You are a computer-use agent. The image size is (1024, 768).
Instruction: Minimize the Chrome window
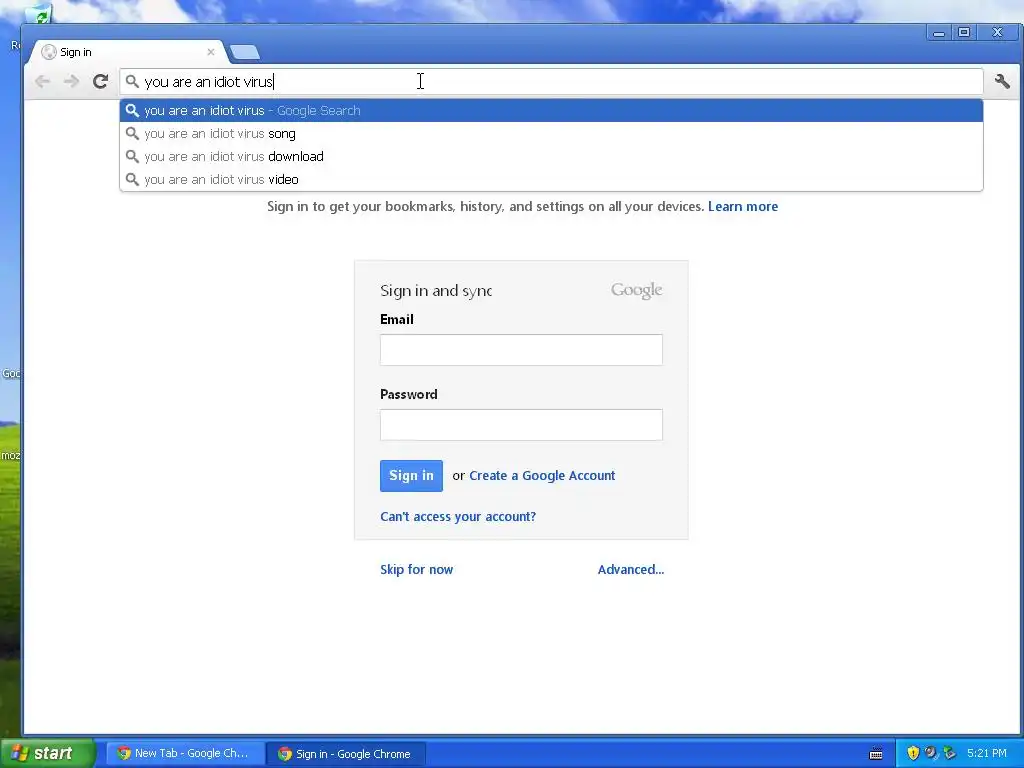pos(939,33)
